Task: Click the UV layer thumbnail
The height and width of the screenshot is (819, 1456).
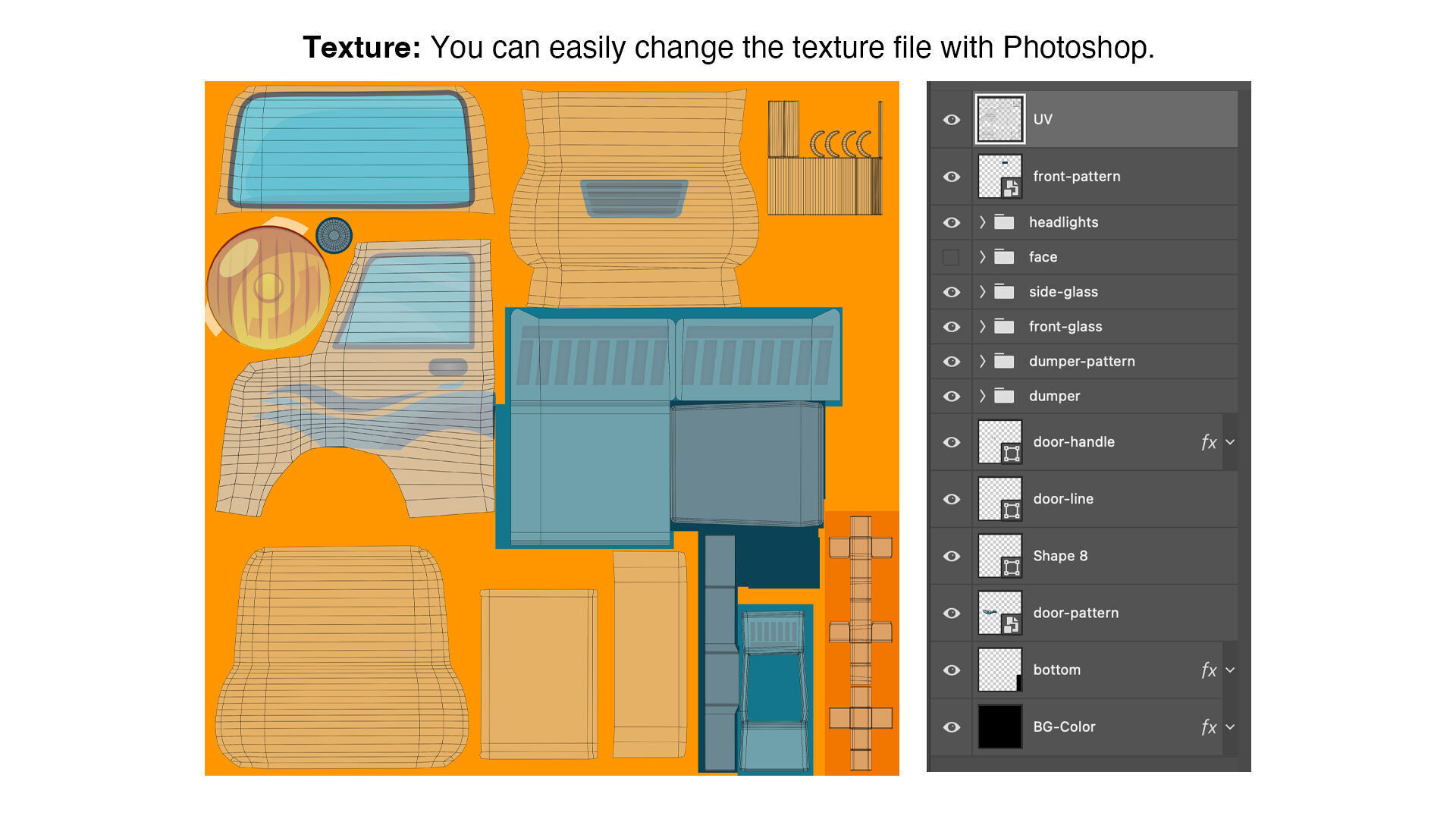Action: tap(999, 120)
